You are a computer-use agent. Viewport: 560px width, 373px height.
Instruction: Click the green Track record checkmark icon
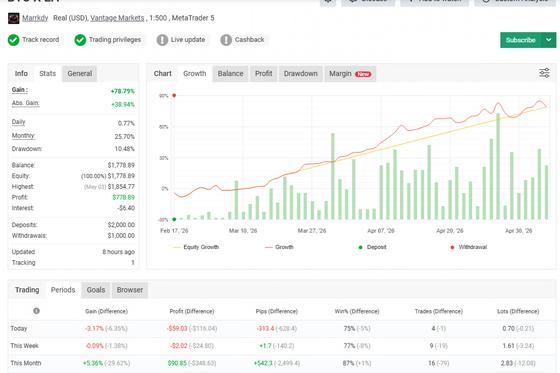tap(14, 40)
